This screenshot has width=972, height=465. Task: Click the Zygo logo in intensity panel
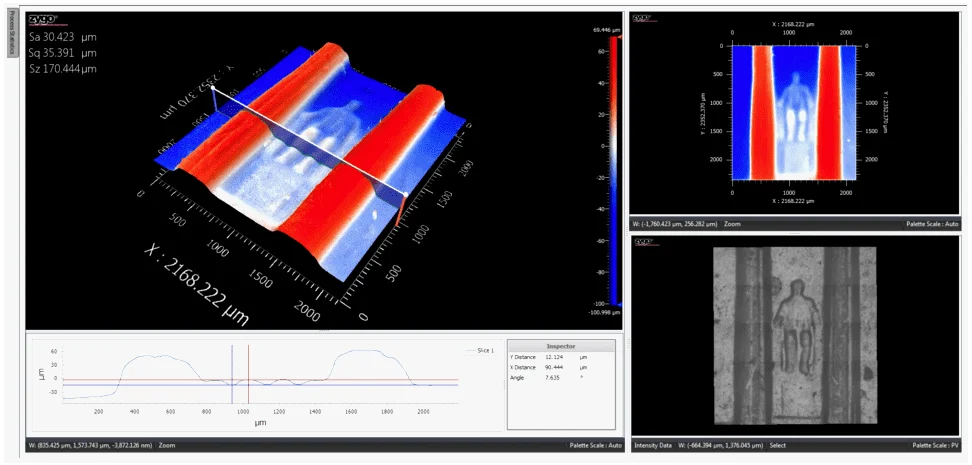click(x=645, y=241)
